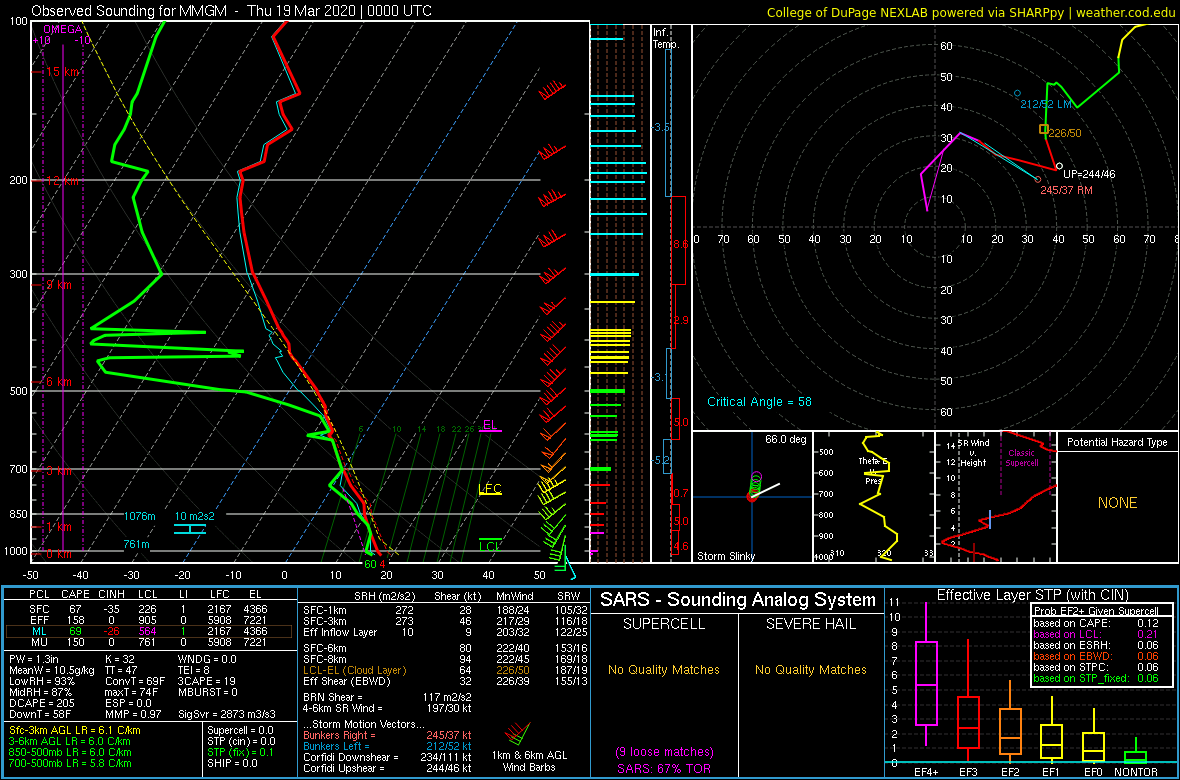Image resolution: width=1180 pixels, height=780 pixels.
Task: Click the LFC marker on the Skew-T
Action: 490,489
